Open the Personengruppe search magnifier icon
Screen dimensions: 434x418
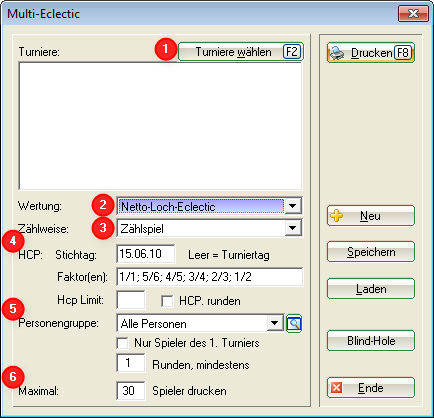click(x=294, y=323)
